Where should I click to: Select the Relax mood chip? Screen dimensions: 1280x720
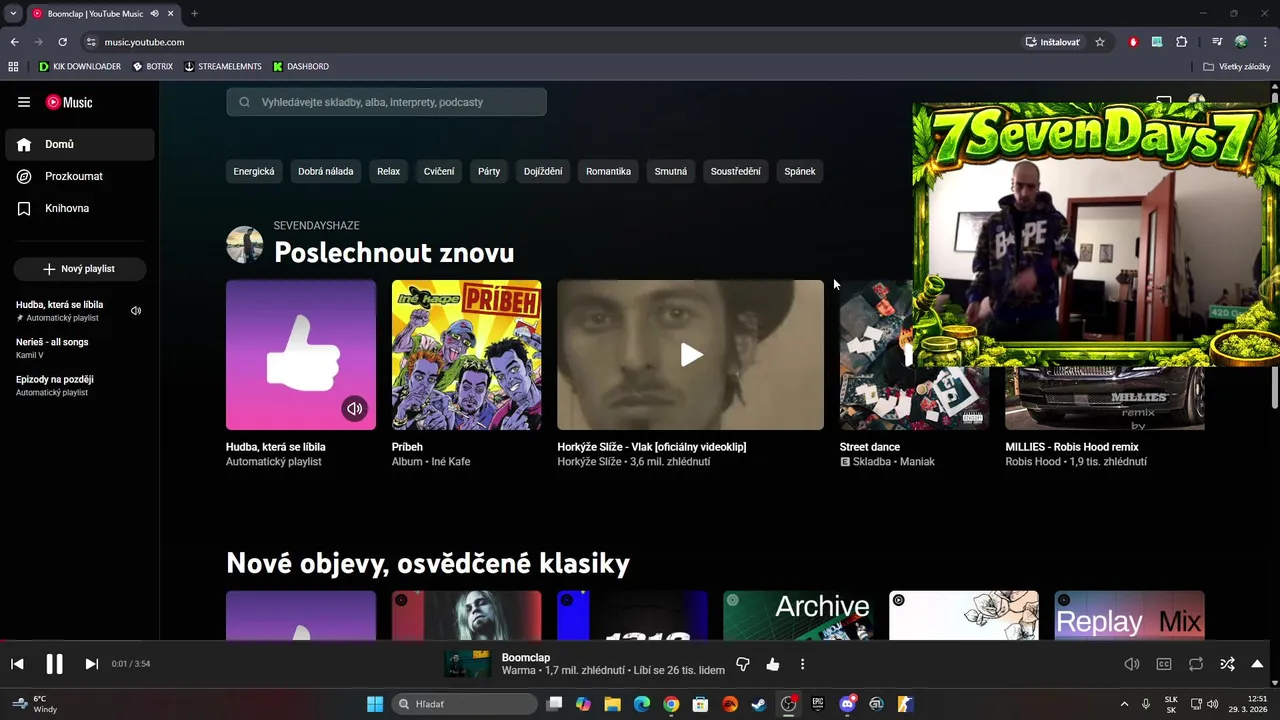389,171
